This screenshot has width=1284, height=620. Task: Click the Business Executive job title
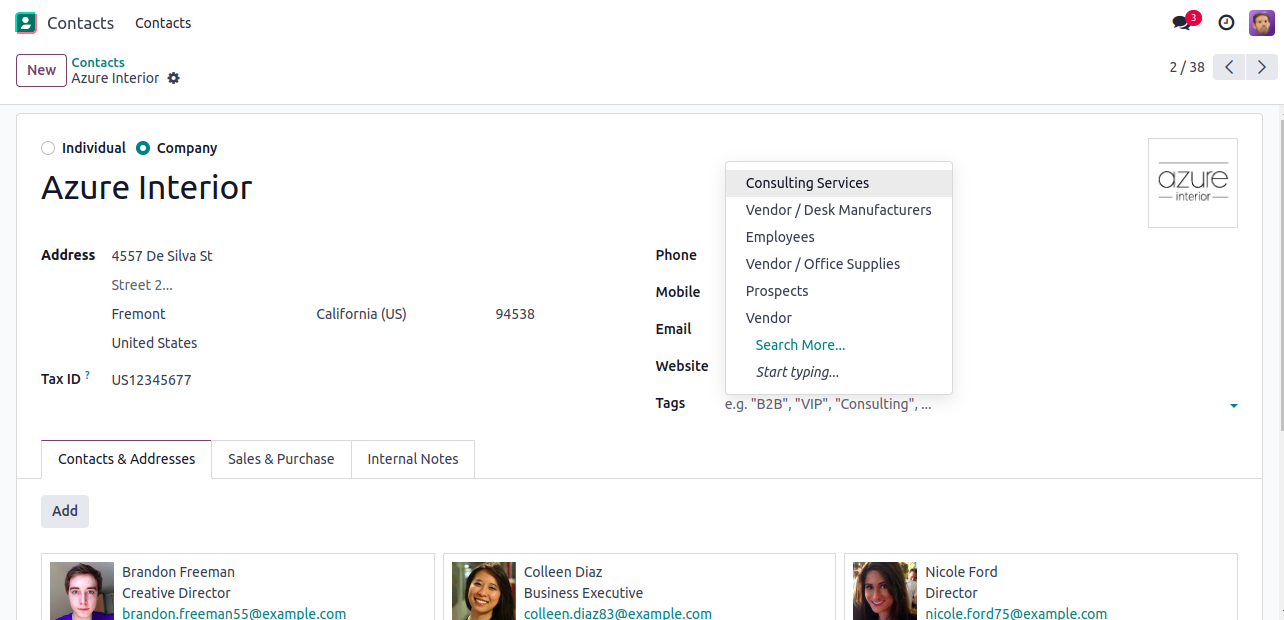pos(583,593)
